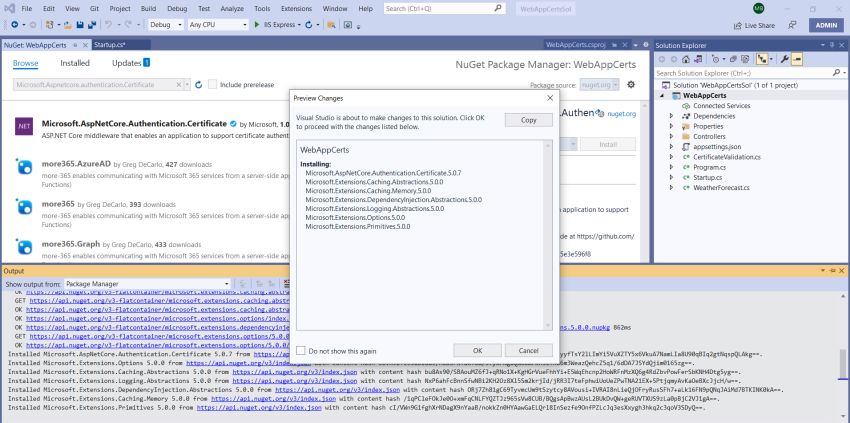Expand the Dependencies node
850x423 pixels.
click(672, 116)
